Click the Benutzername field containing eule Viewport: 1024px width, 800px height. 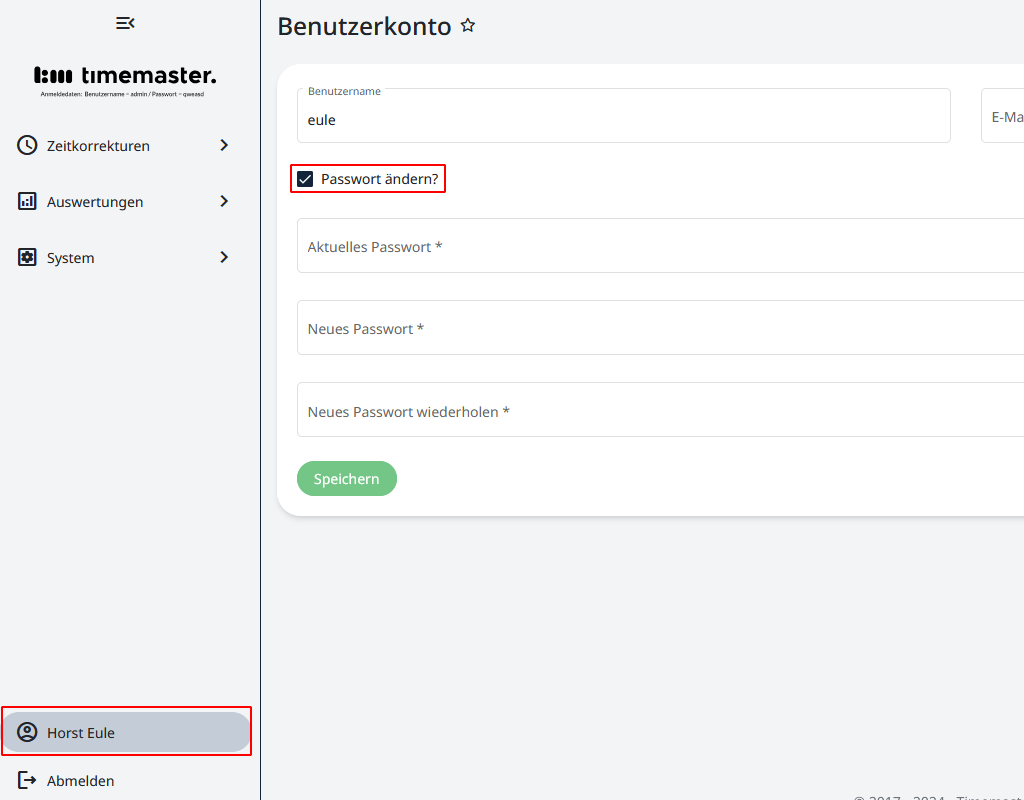[622, 120]
